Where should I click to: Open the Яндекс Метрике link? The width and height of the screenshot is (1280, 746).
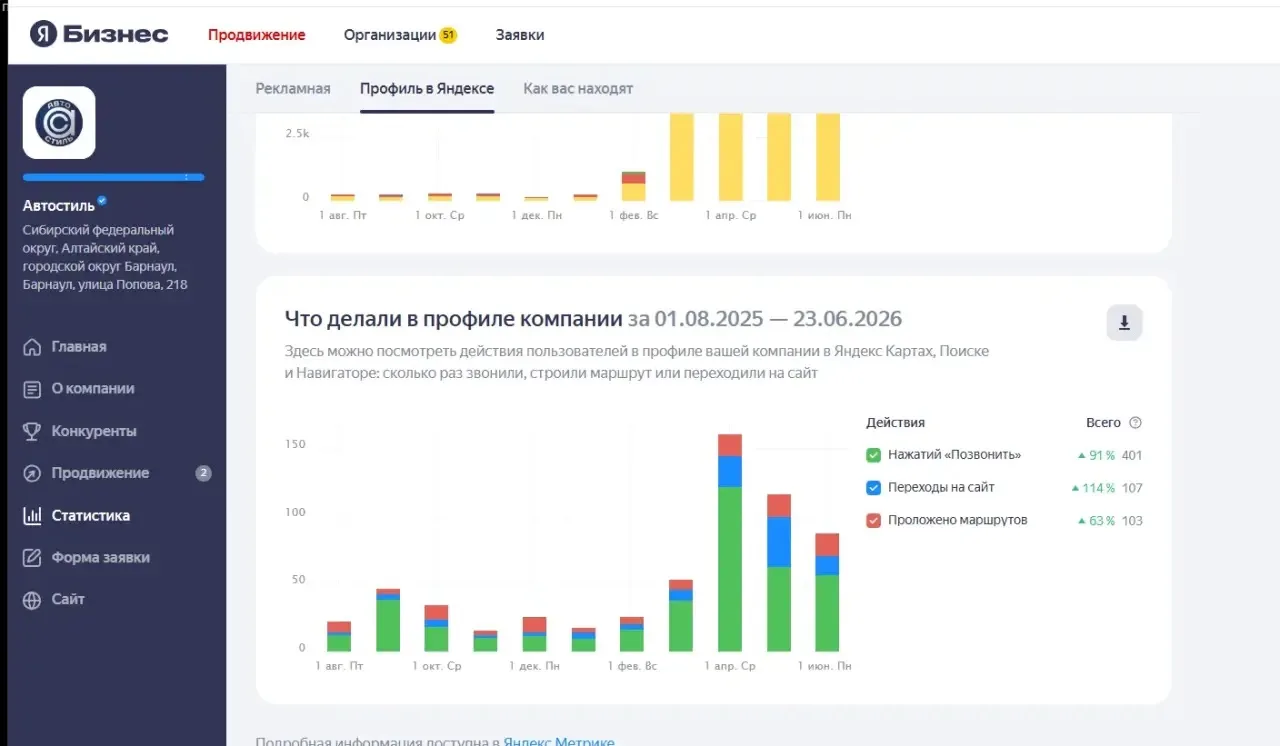coord(559,742)
